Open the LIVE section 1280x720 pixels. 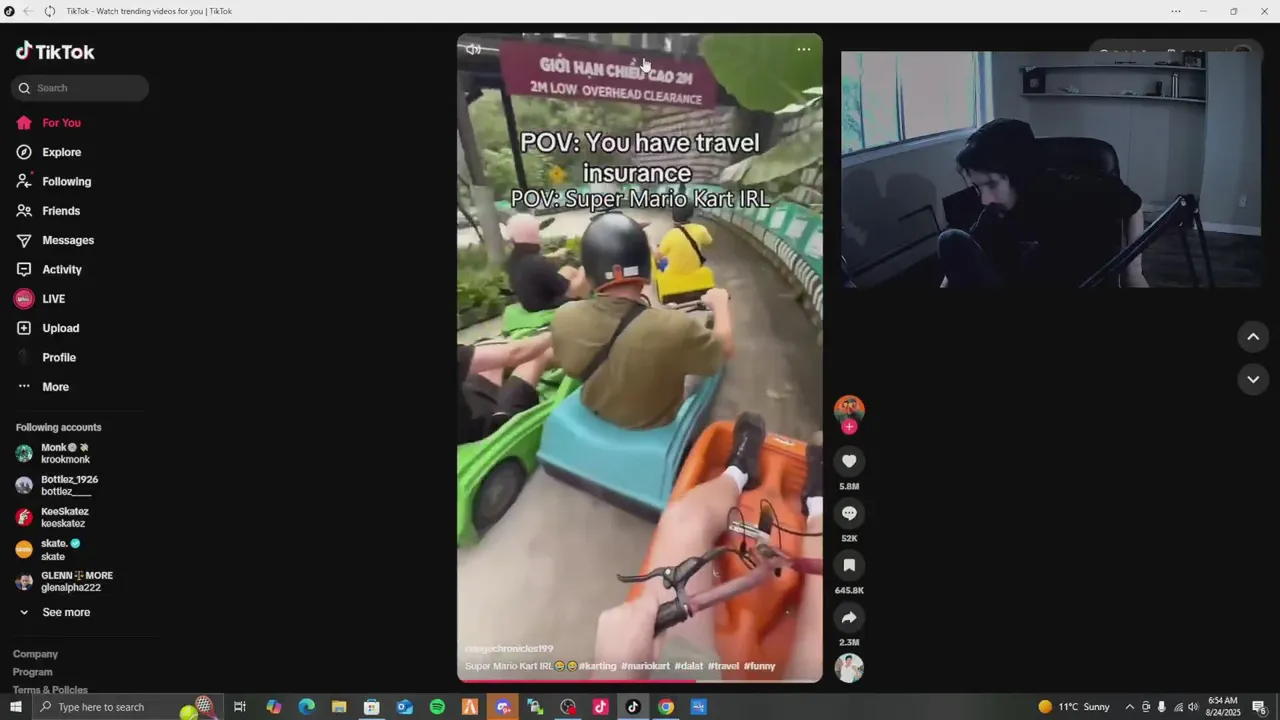(x=40, y=299)
